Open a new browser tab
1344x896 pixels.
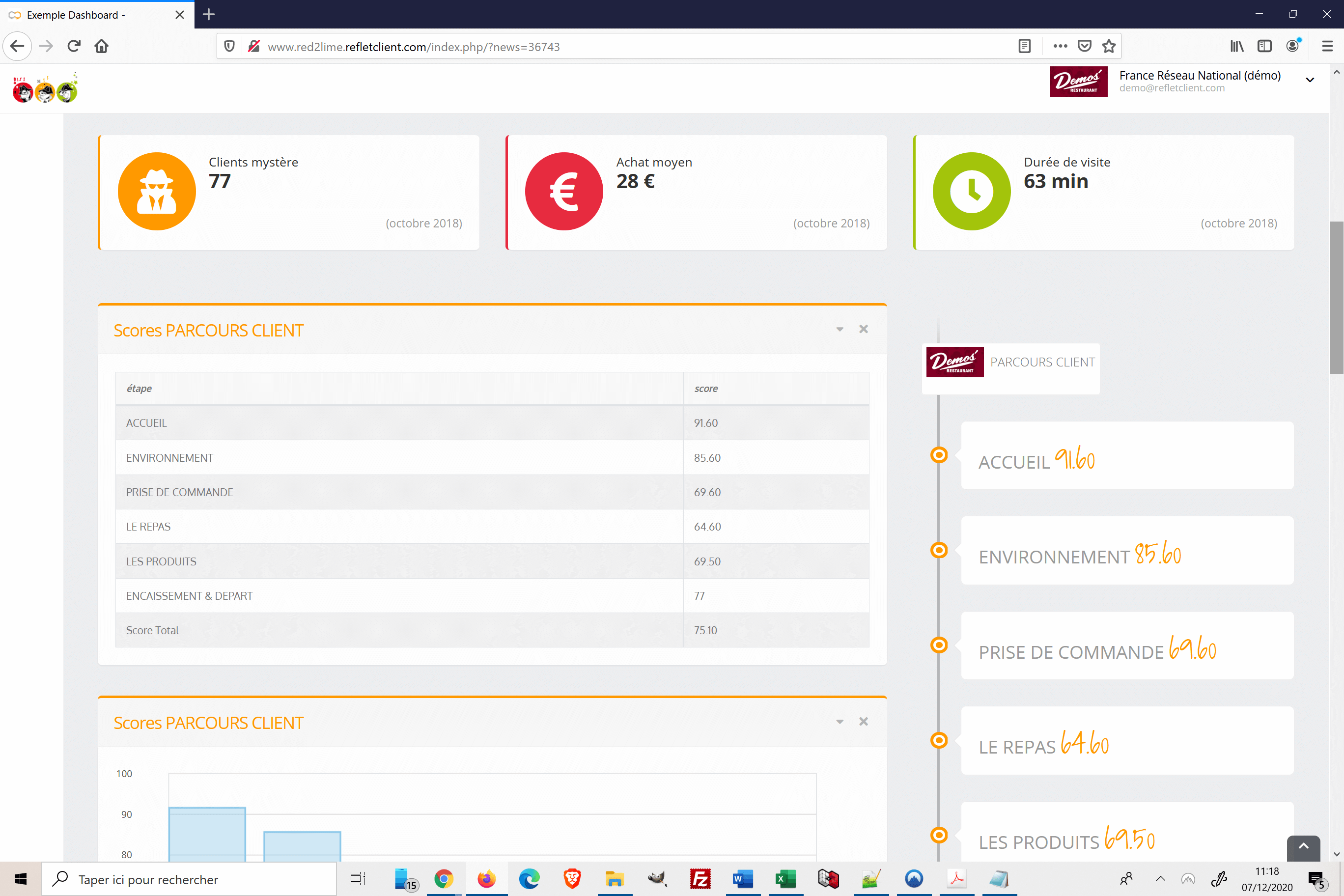click(x=209, y=15)
